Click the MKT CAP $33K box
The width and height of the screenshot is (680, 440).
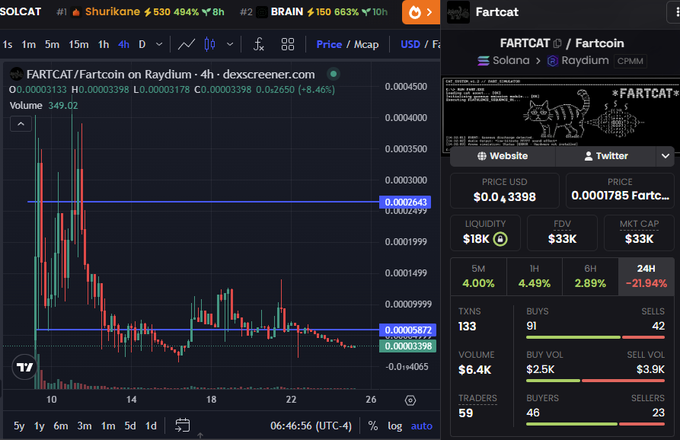point(639,233)
